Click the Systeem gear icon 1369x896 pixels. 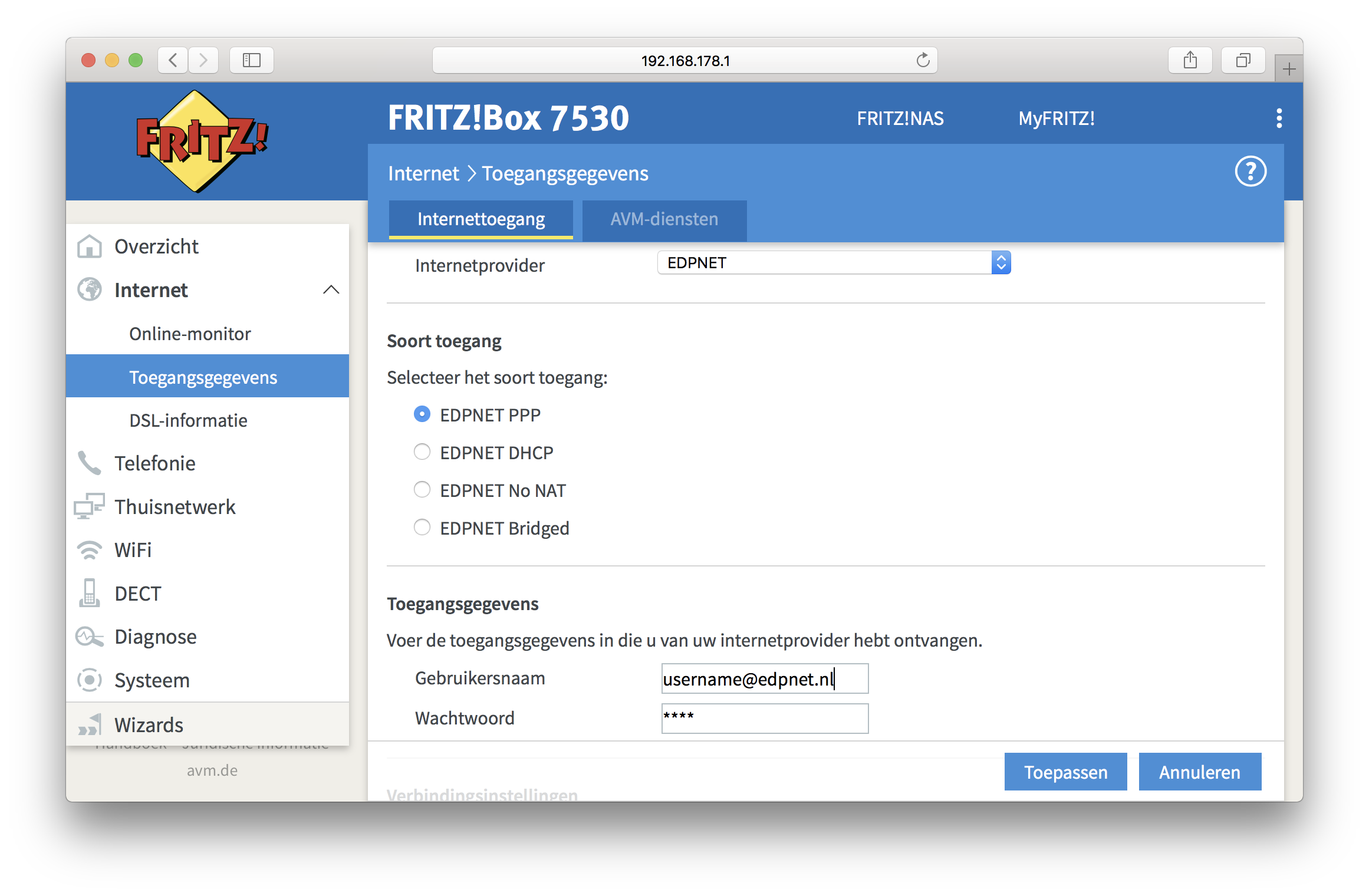pyautogui.click(x=90, y=680)
